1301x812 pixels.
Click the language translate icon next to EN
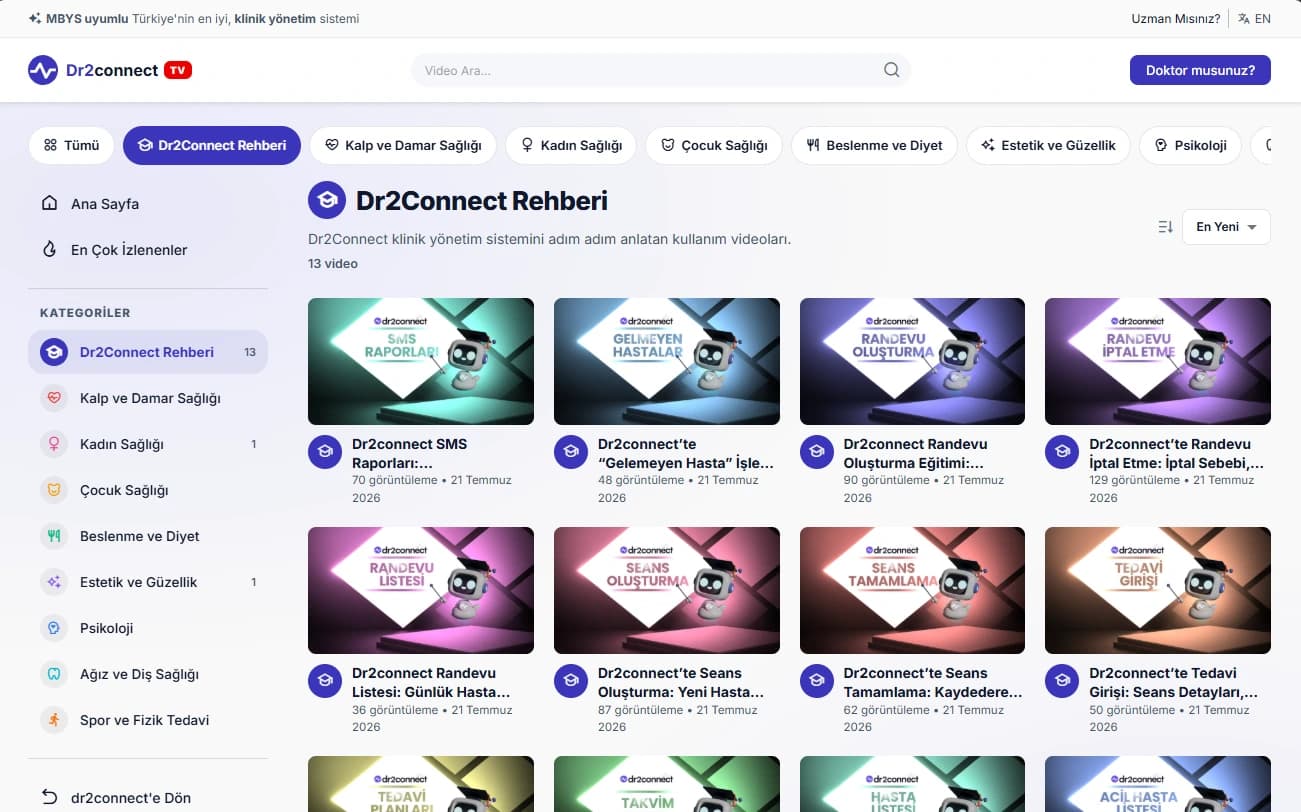click(x=1244, y=19)
